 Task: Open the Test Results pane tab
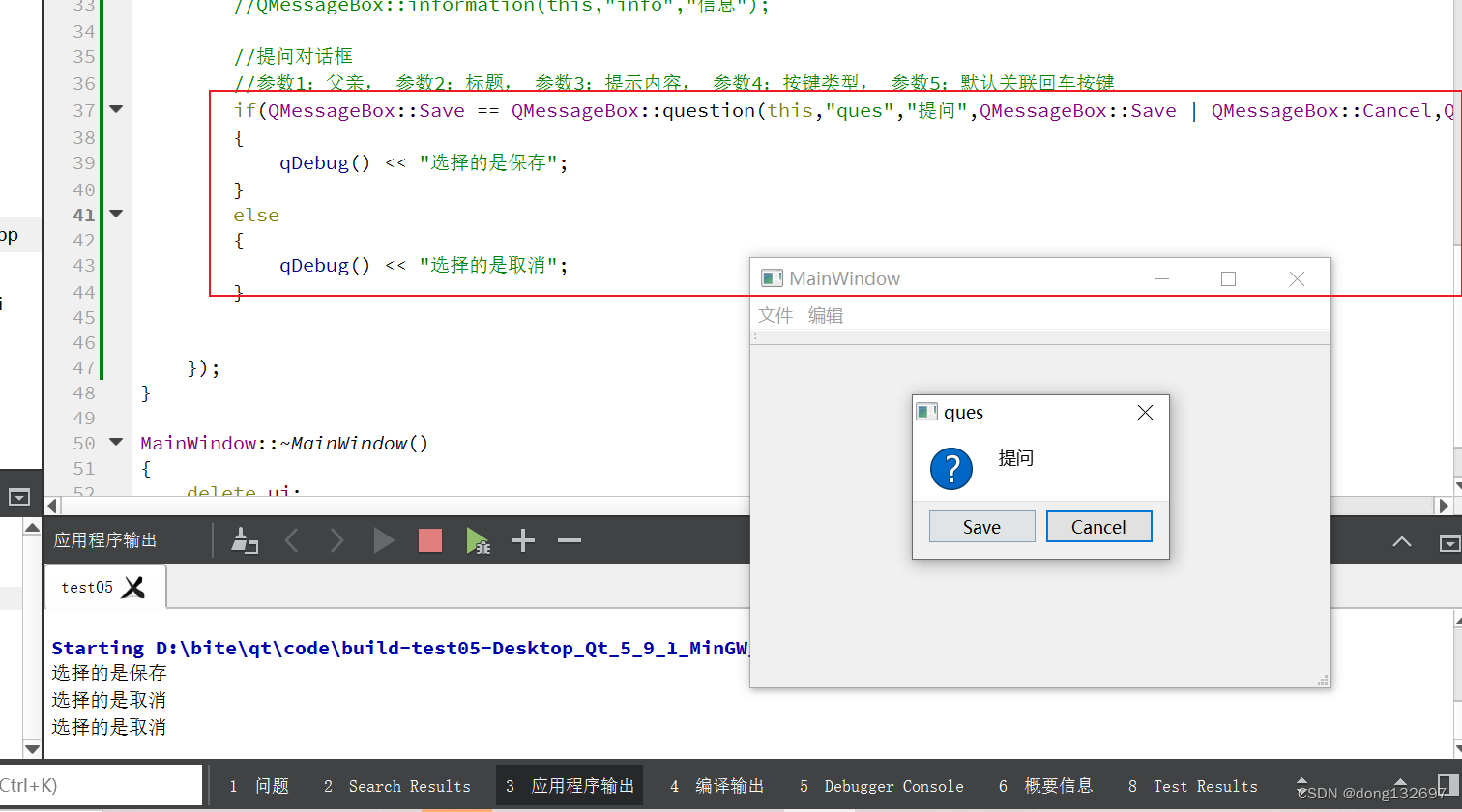pyautogui.click(x=1192, y=786)
